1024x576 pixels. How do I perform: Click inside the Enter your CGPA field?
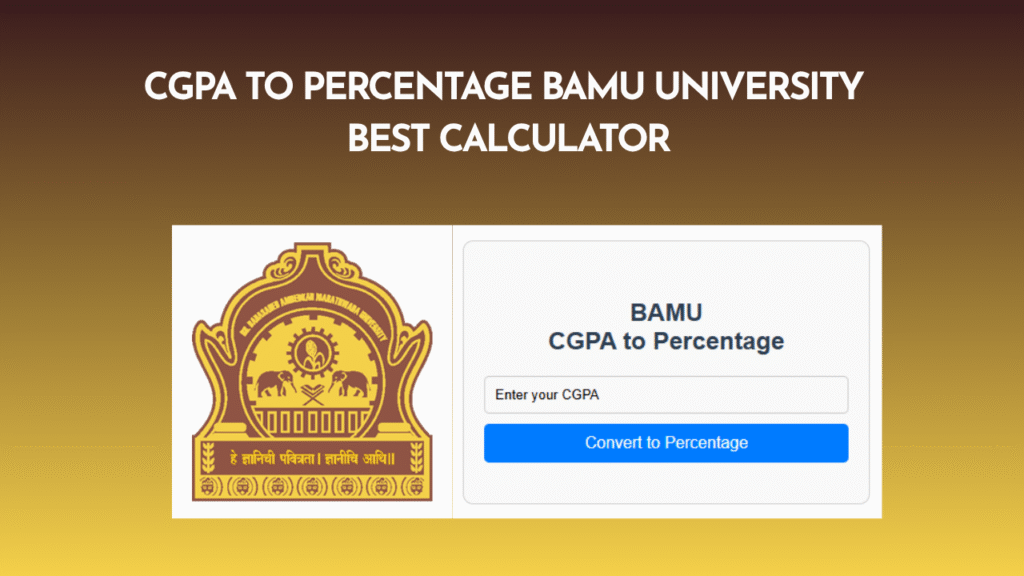(666, 395)
